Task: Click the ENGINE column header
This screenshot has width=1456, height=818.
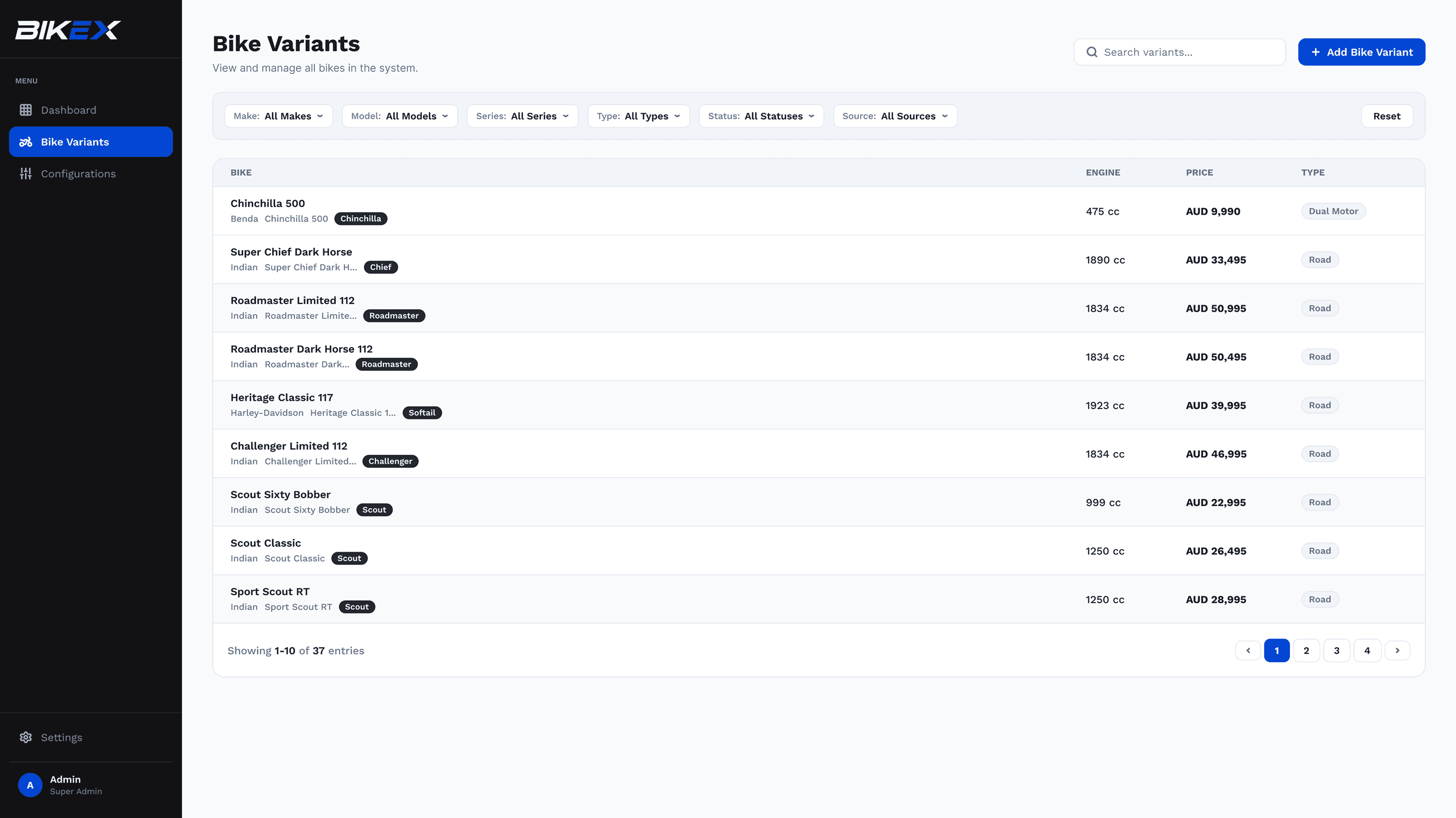Action: pyautogui.click(x=1103, y=172)
